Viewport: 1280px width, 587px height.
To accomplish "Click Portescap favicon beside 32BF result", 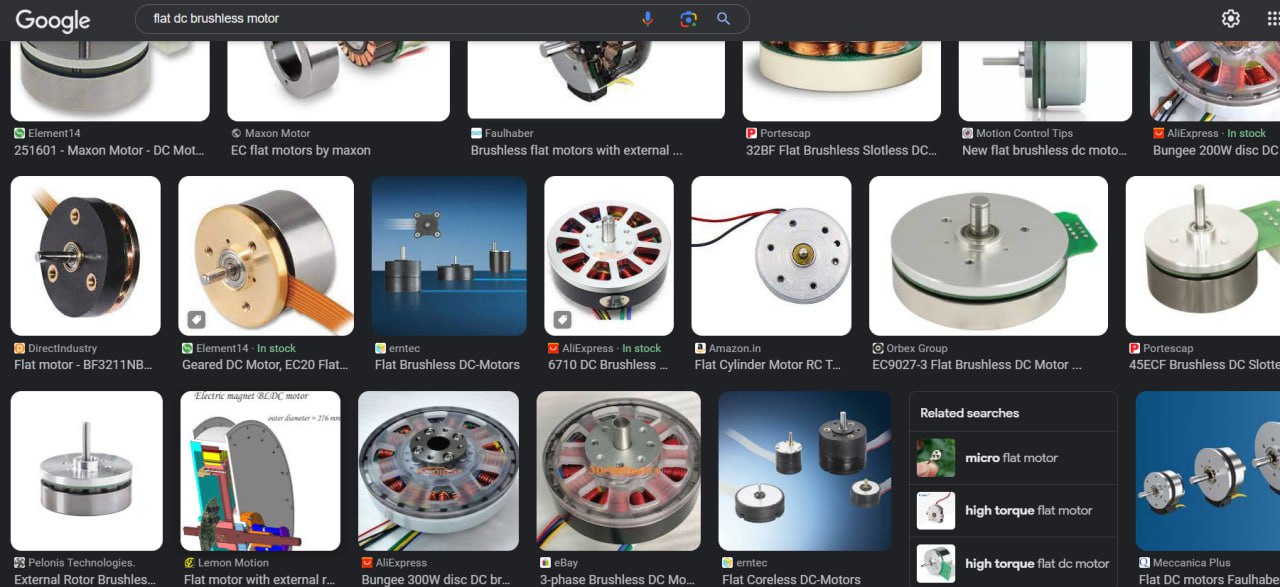I will [751, 133].
